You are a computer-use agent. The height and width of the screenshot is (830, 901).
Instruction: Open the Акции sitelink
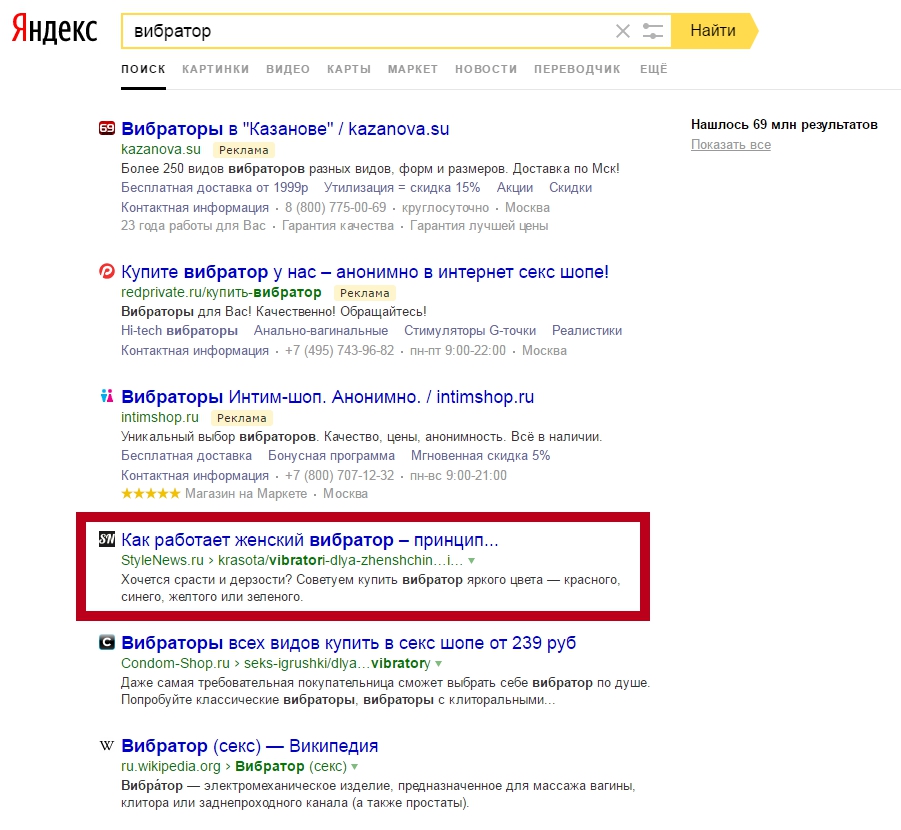point(515,188)
